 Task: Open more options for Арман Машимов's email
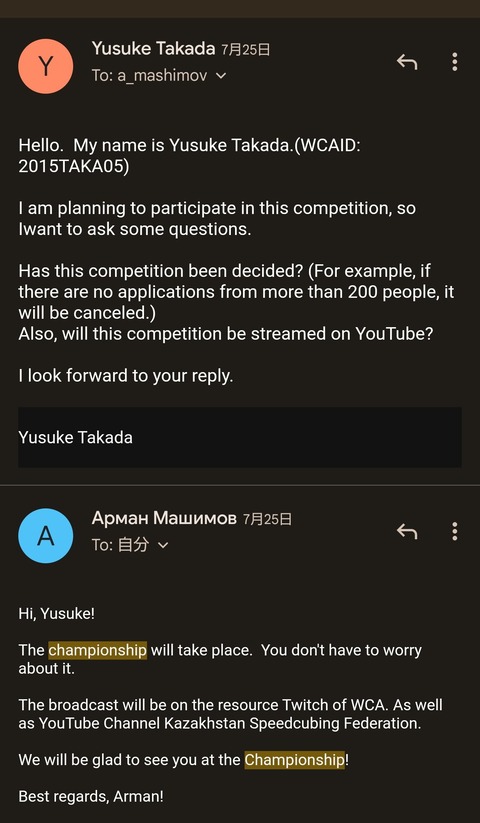tap(454, 531)
